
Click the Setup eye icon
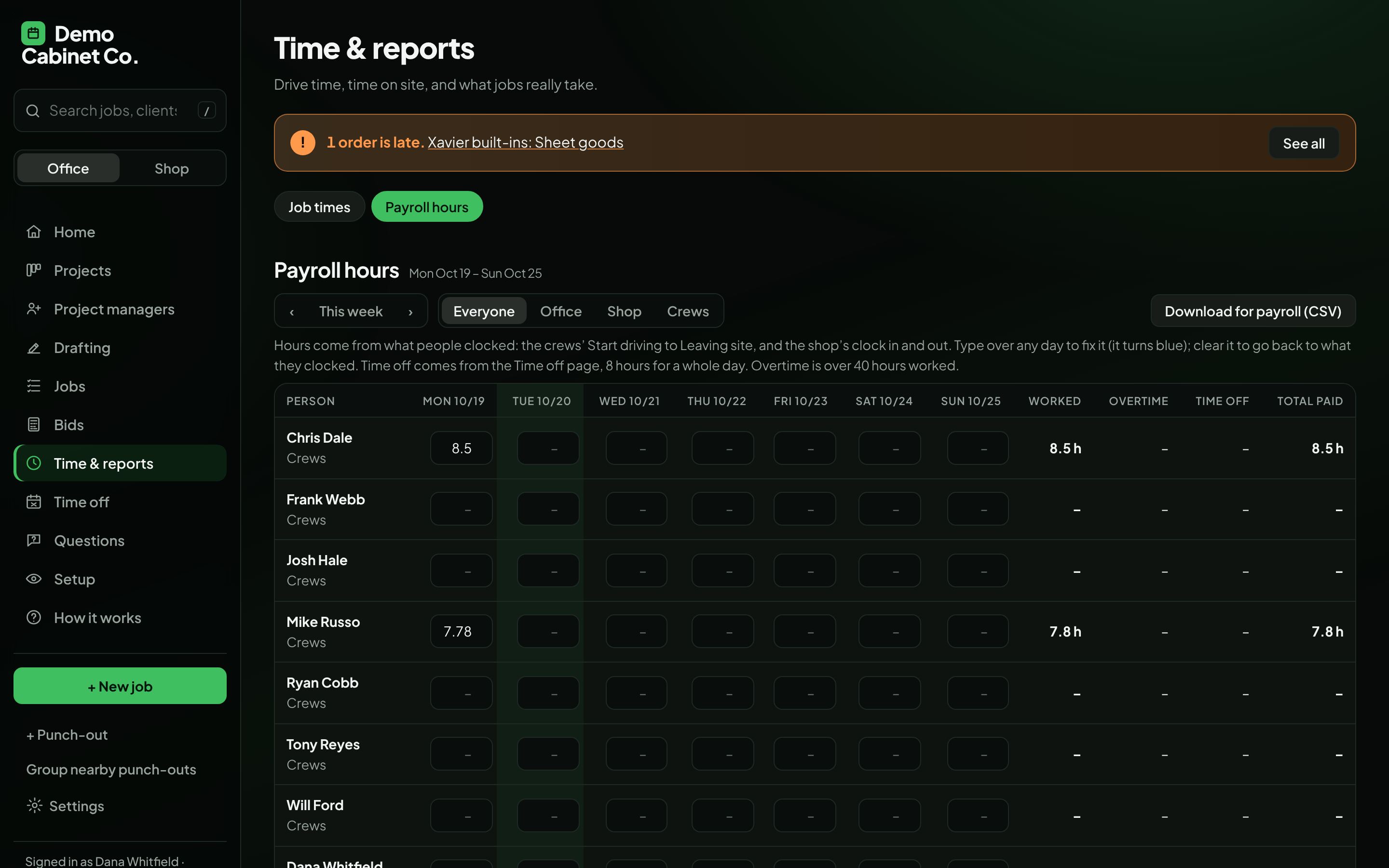click(x=34, y=579)
